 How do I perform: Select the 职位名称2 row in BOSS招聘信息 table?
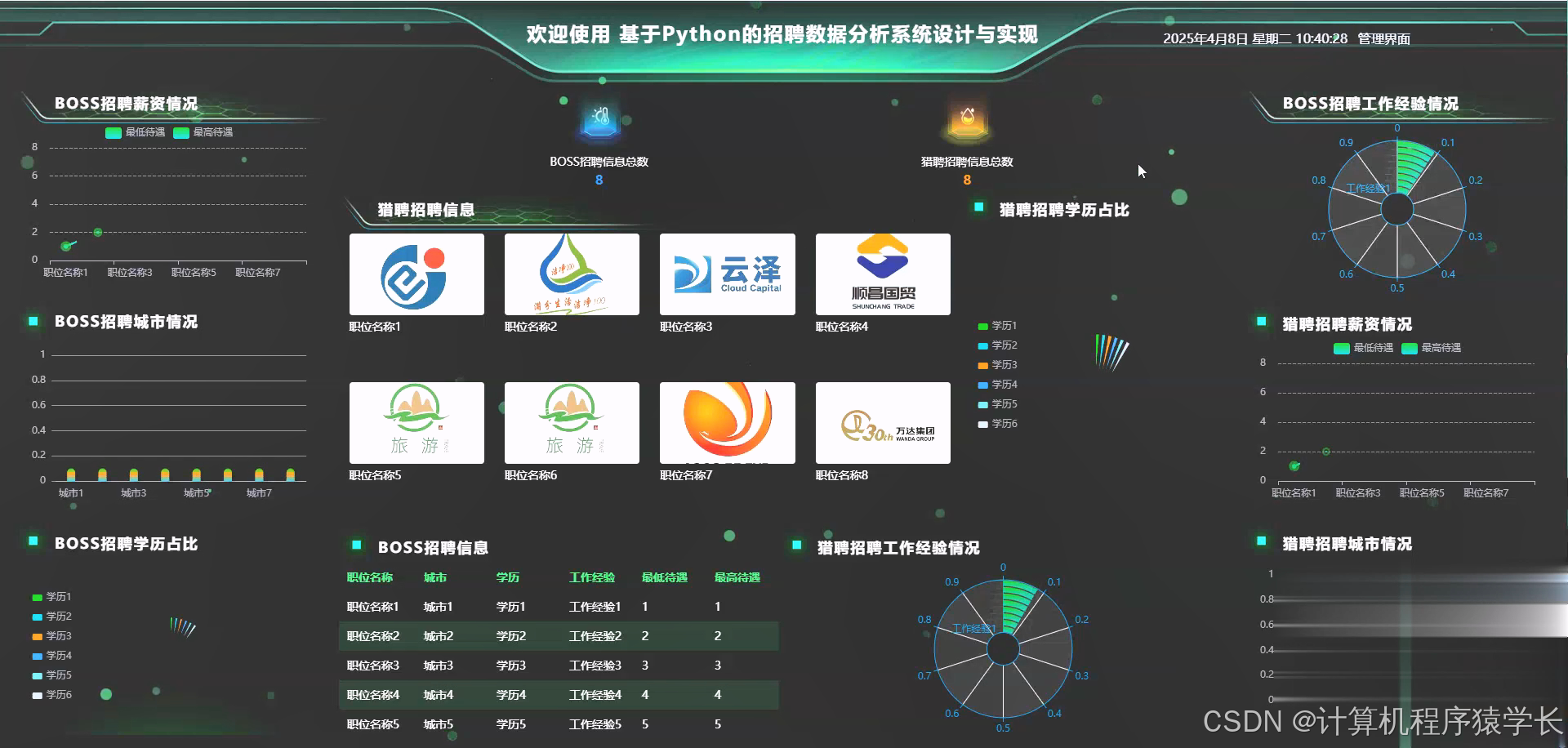(559, 636)
